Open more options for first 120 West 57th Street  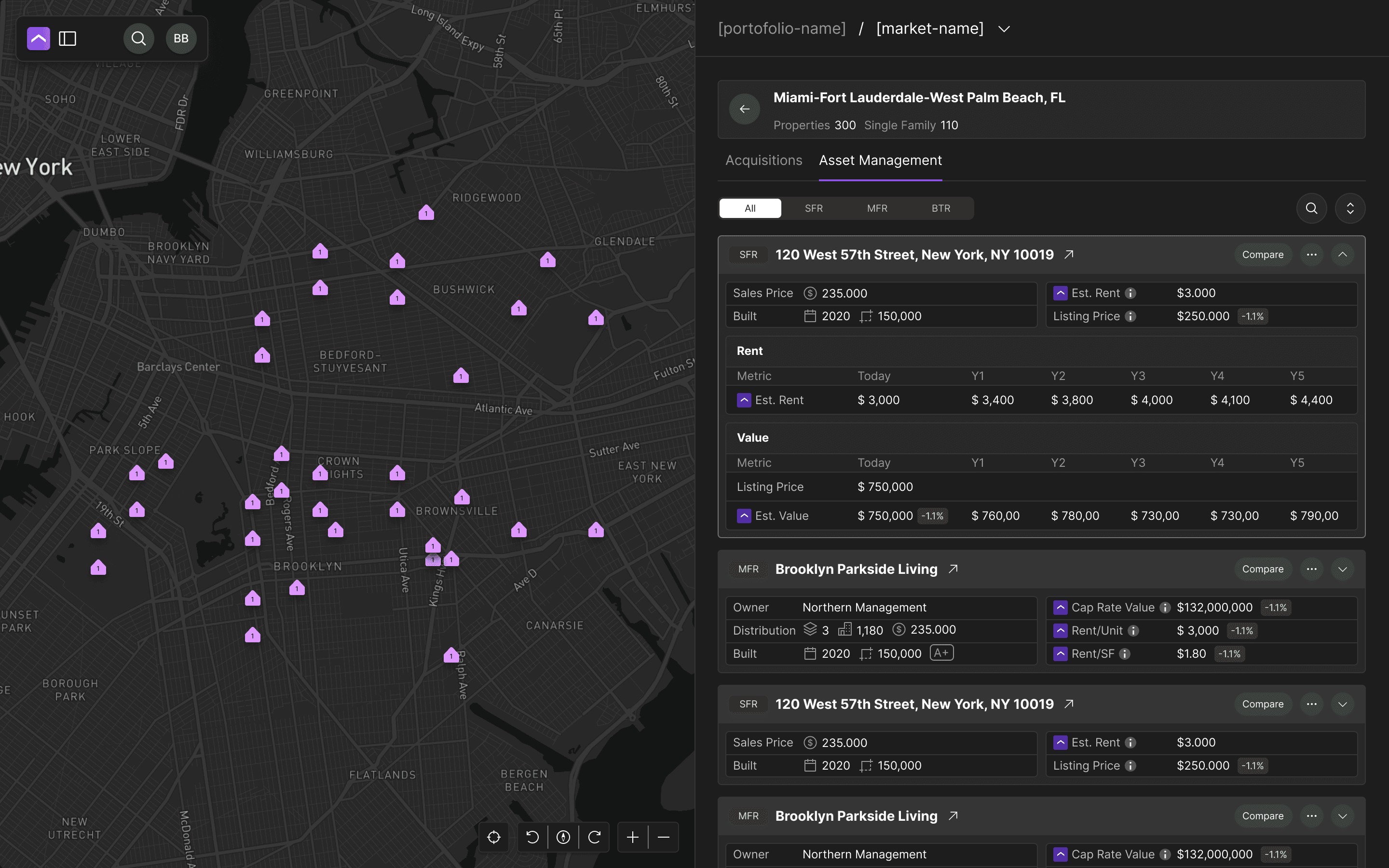pyautogui.click(x=1311, y=254)
